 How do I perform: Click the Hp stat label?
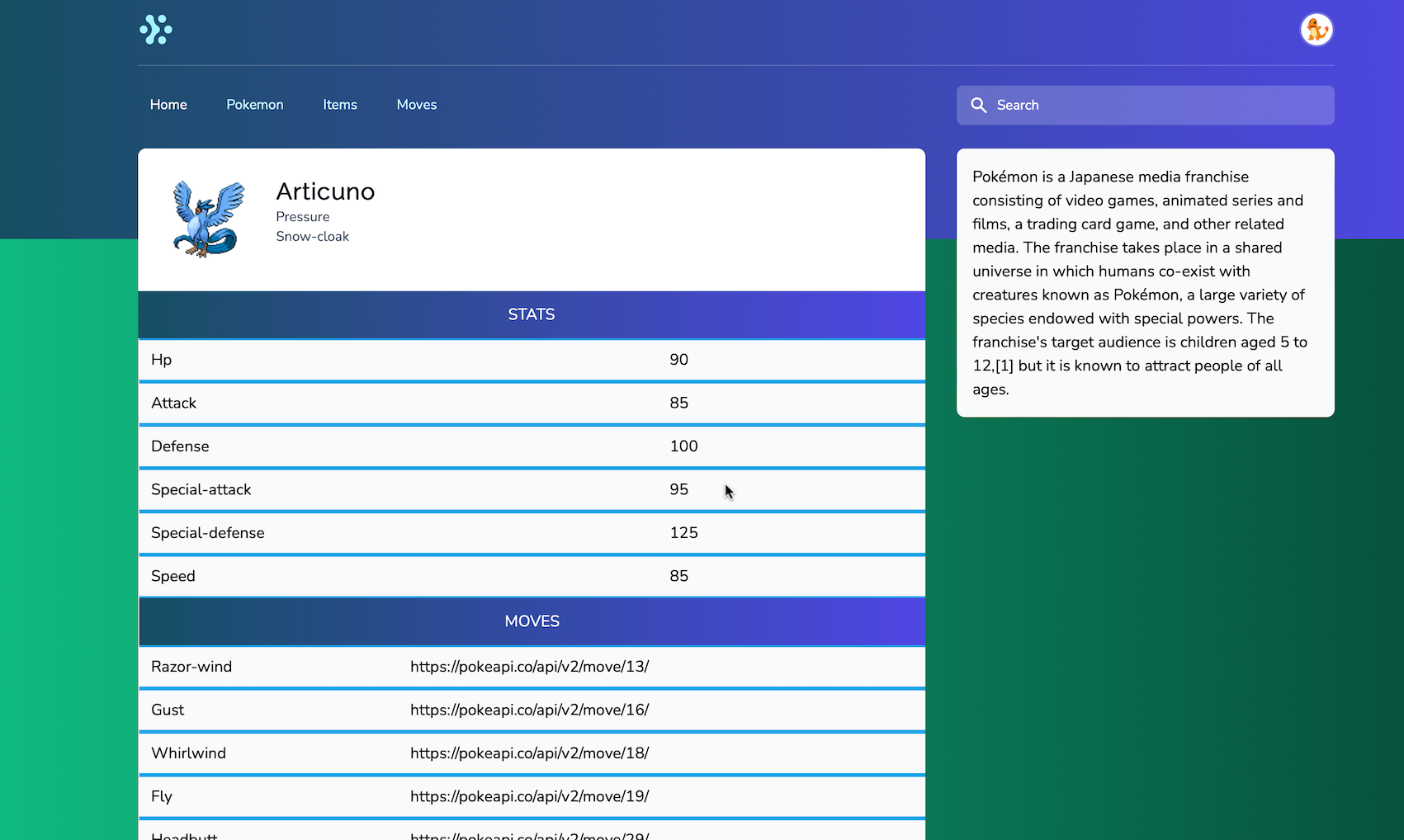(162, 360)
